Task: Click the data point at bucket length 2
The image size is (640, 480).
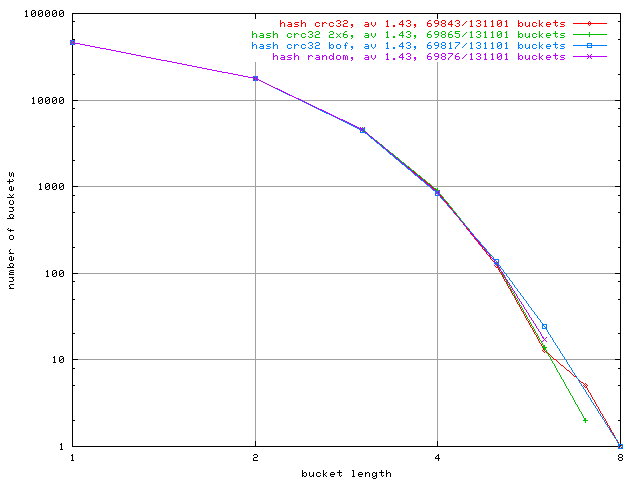Action: tap(256, 78)
